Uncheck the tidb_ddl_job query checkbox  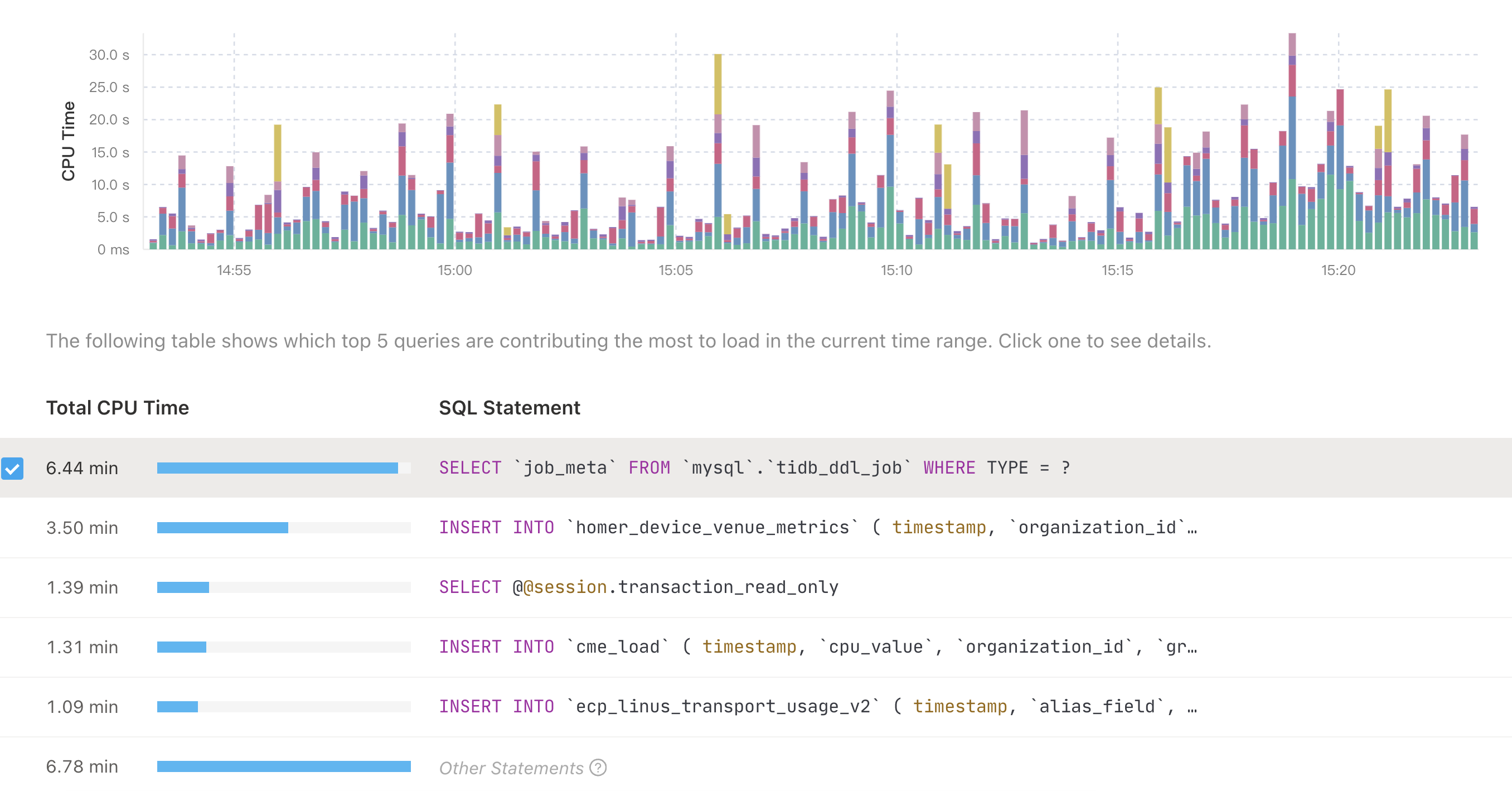coord(12,468)
